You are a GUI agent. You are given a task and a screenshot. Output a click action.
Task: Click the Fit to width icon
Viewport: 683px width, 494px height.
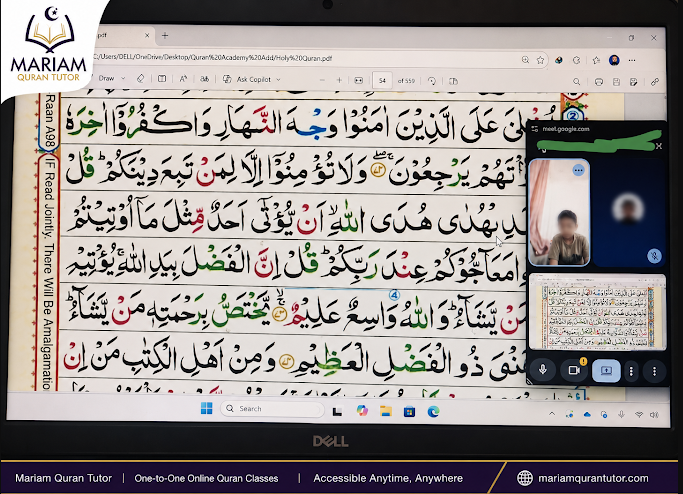pyautogui.click(x=358, y=81)
